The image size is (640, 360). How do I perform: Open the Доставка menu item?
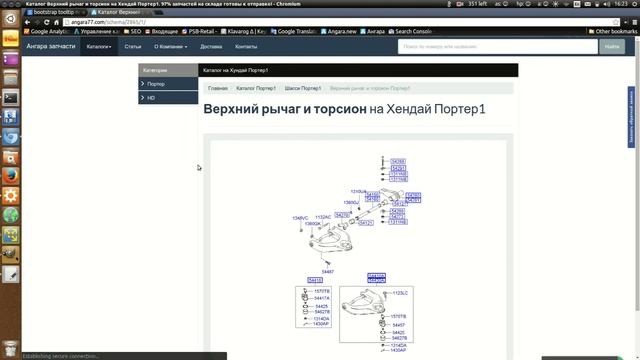point(211,47)
